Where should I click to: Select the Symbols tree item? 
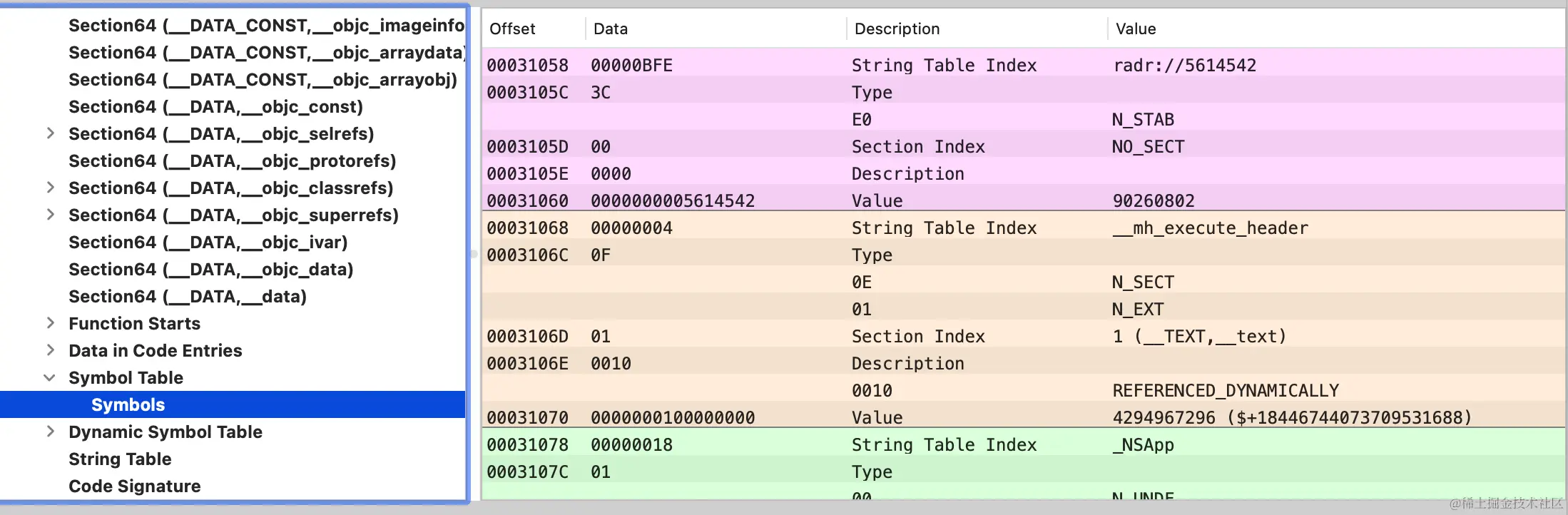click(x=128, y=404)
